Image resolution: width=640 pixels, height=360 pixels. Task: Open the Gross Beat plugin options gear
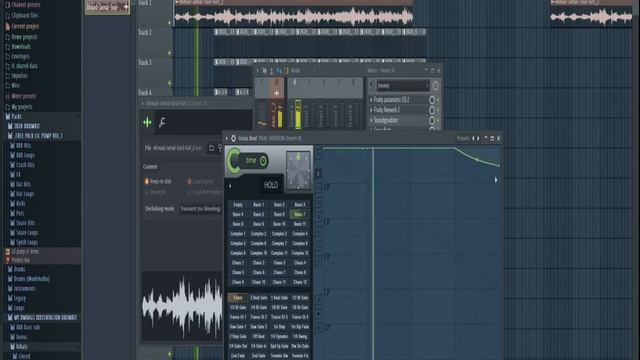pyautogui.click(x=233, y=138)
